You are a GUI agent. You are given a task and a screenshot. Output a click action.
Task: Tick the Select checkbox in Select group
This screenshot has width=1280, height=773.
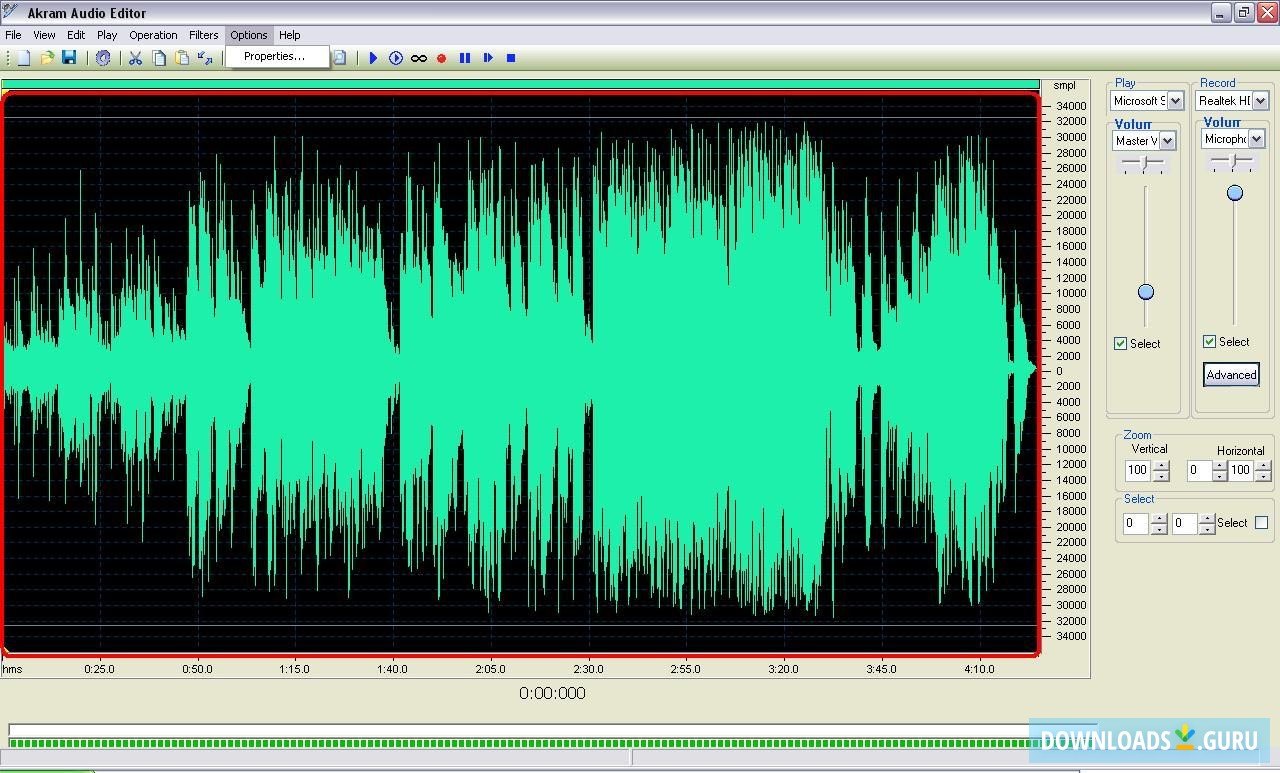click(1261, 522)
